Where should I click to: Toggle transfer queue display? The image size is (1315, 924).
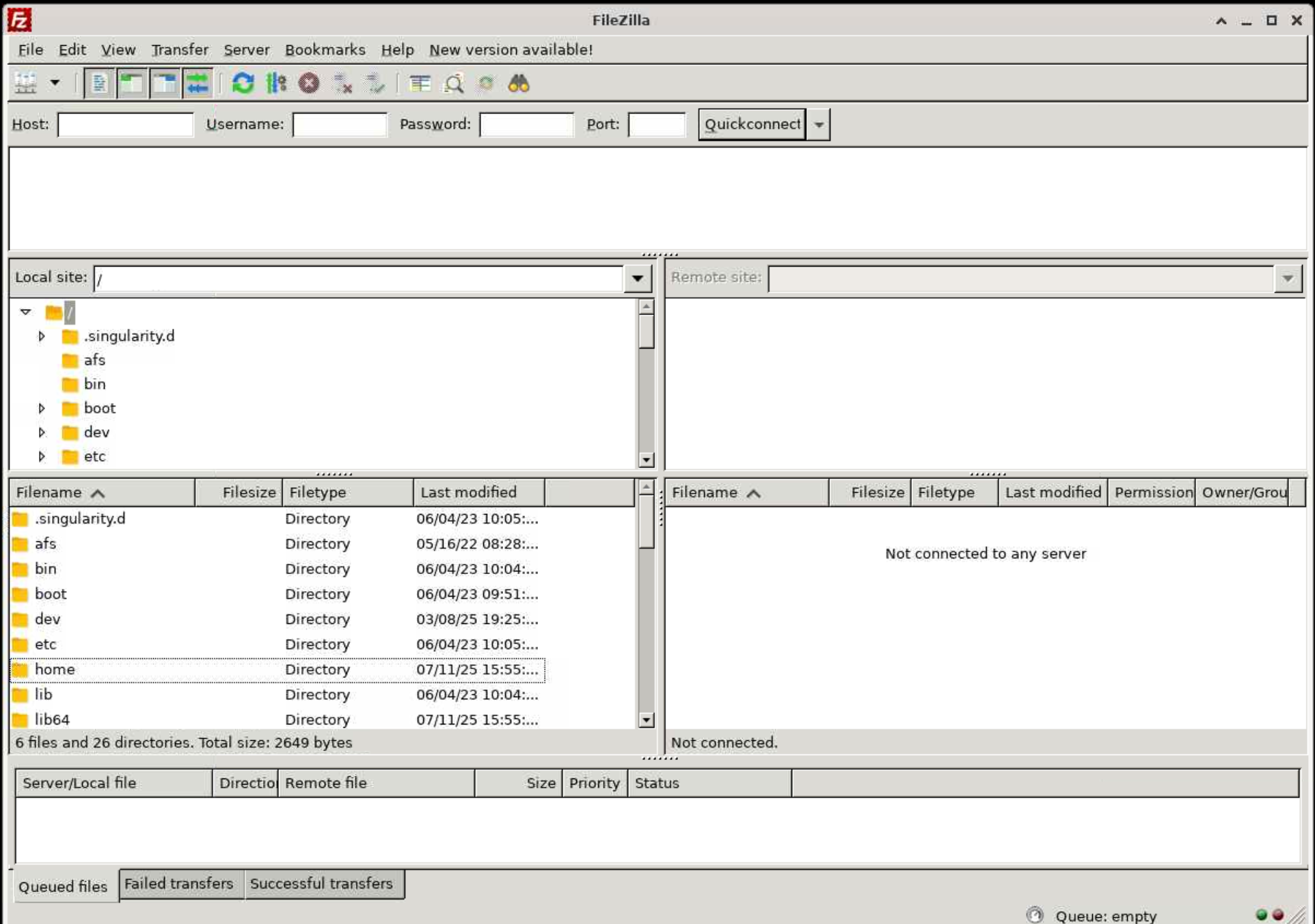pyautogui.click(x=197, y=83)
